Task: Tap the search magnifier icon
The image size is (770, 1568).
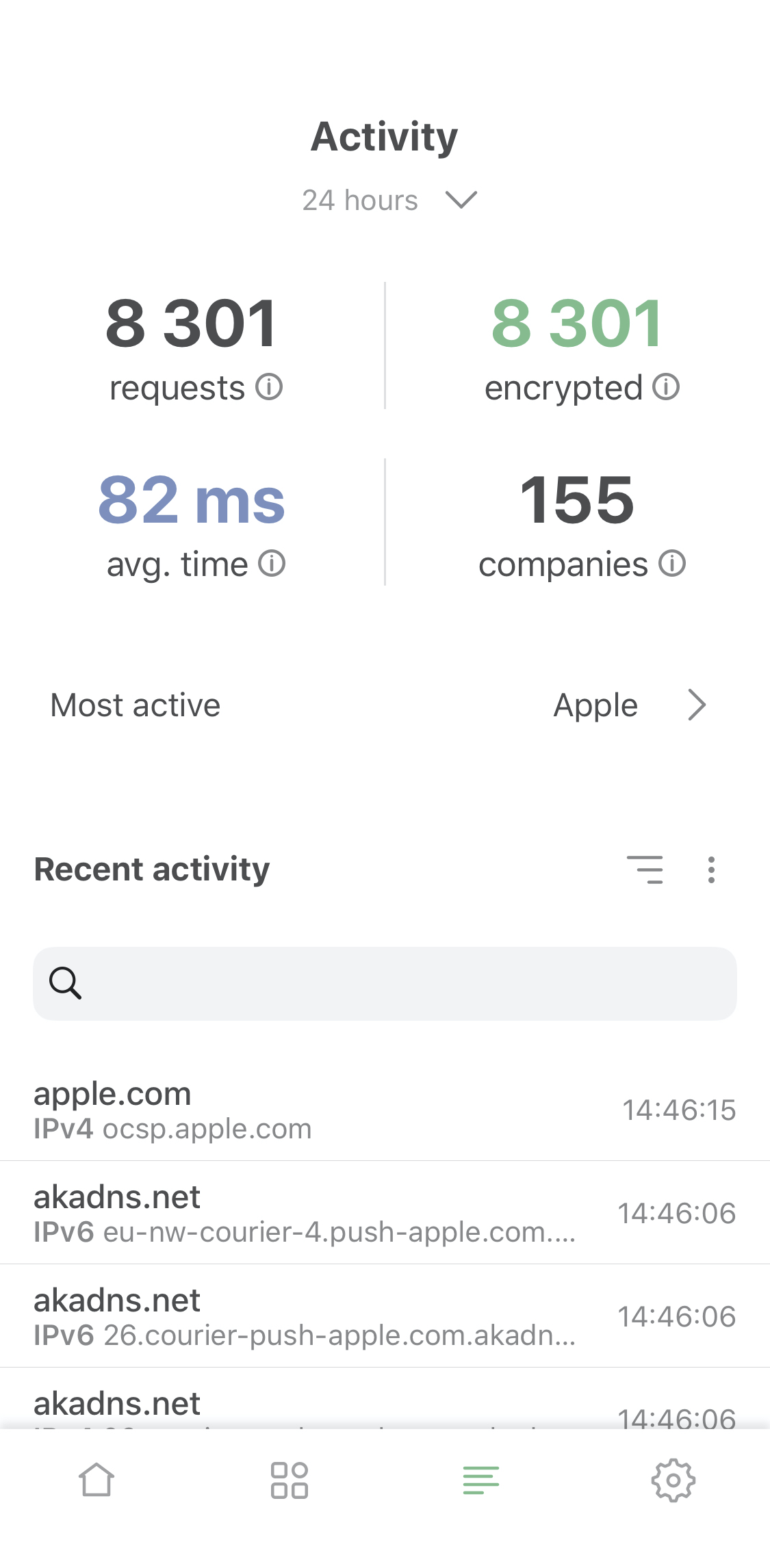Action: coord(66,984)
